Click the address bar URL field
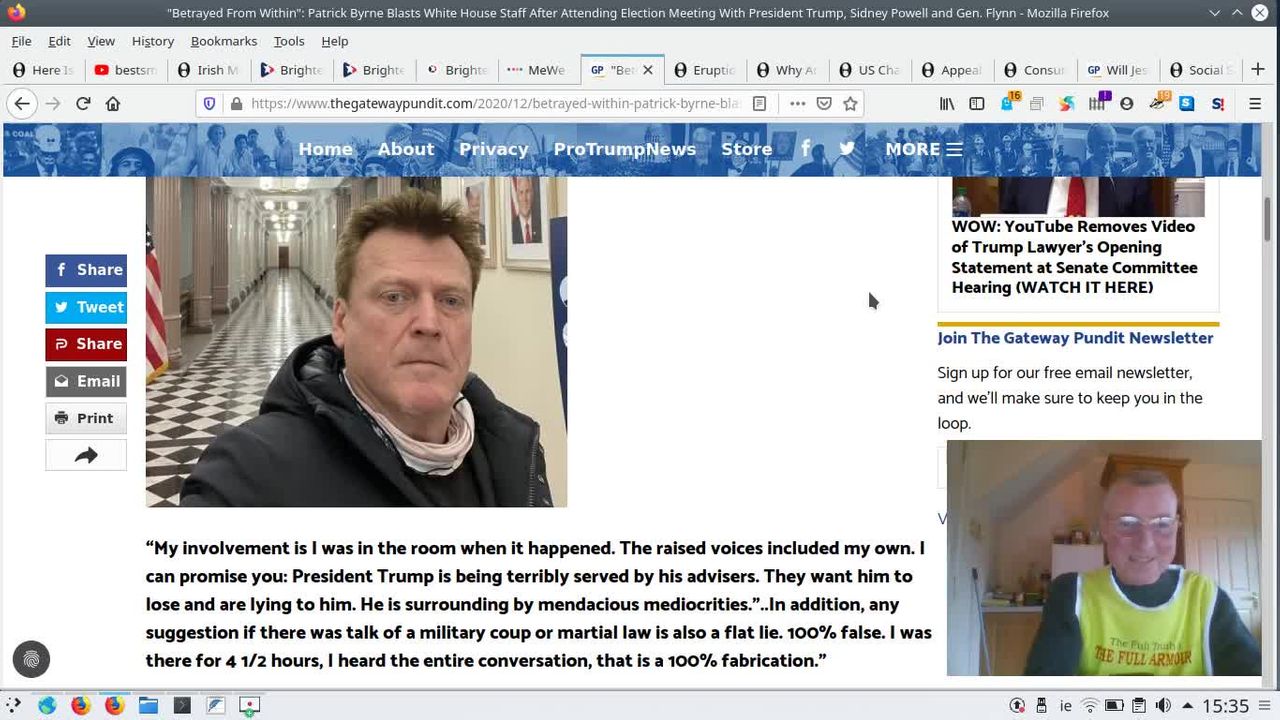The height and width of the screenshot is (720, 1280). pos(490,104)
